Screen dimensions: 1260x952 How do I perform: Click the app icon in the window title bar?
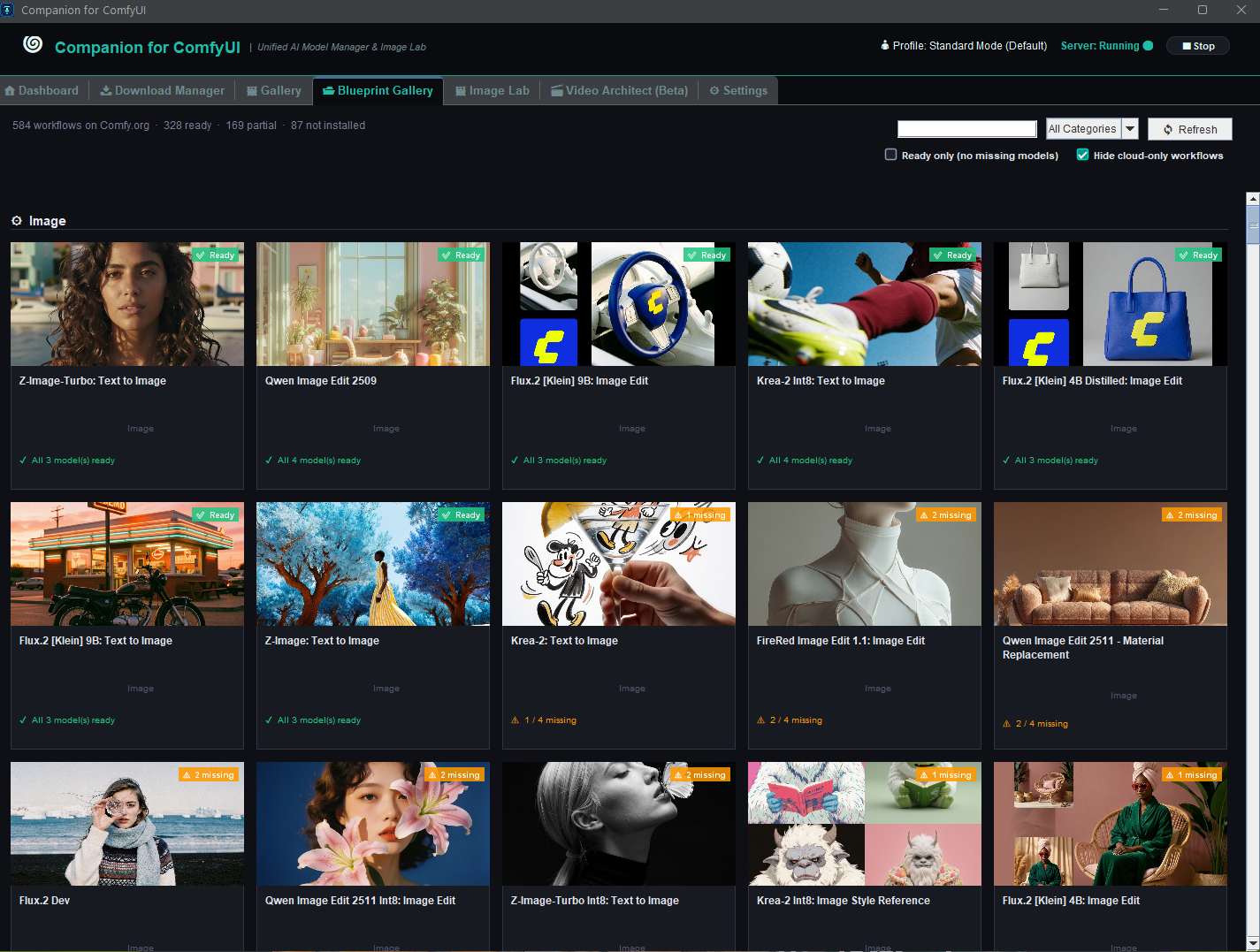click(8, 10)
